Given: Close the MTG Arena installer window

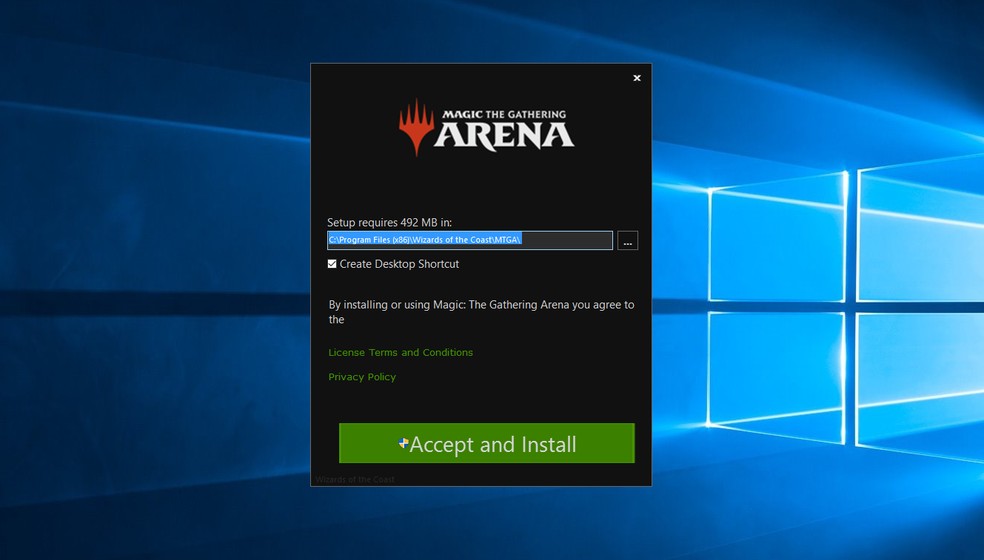Looking at the screenshot, I should [637, 78].
